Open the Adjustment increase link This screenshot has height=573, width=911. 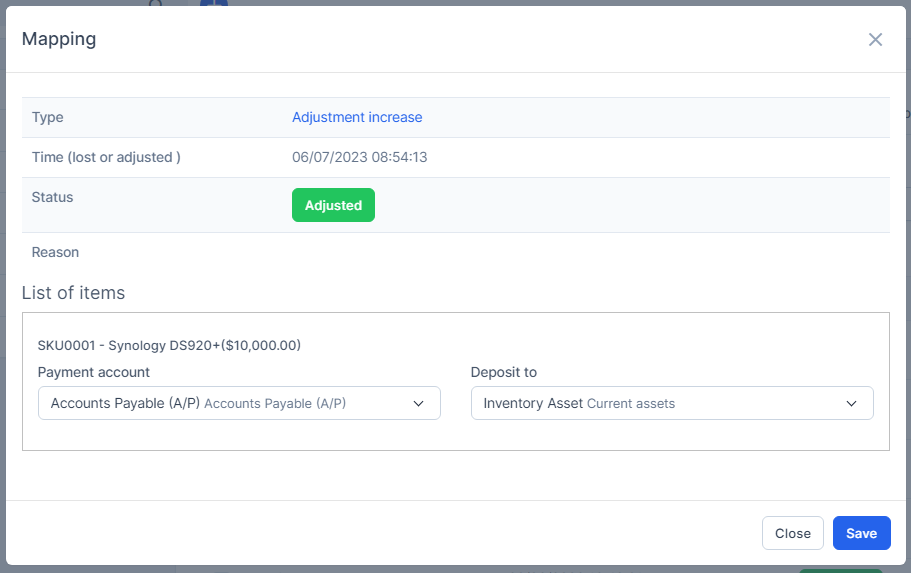(357, 117)
